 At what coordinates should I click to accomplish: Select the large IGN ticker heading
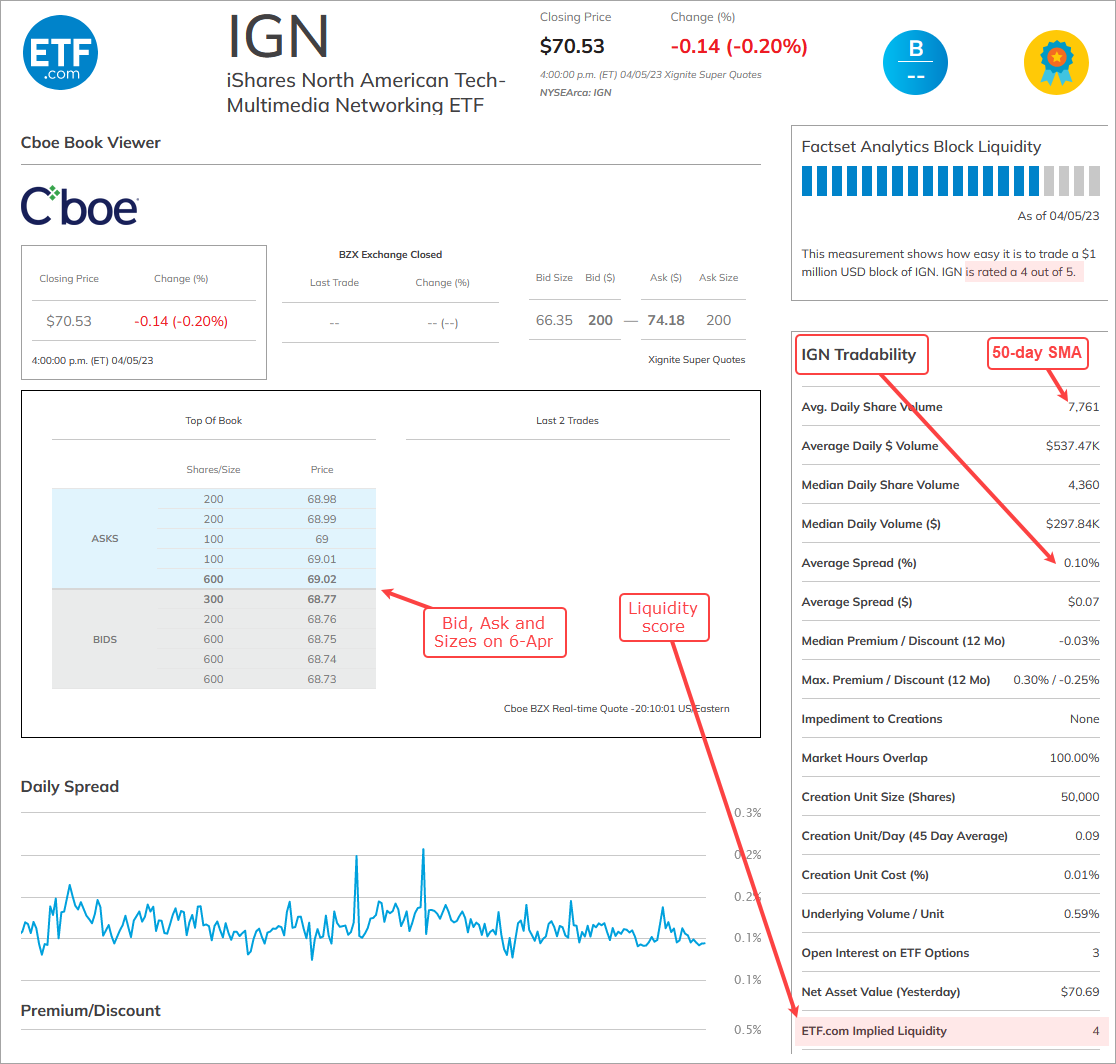(278, 37)
